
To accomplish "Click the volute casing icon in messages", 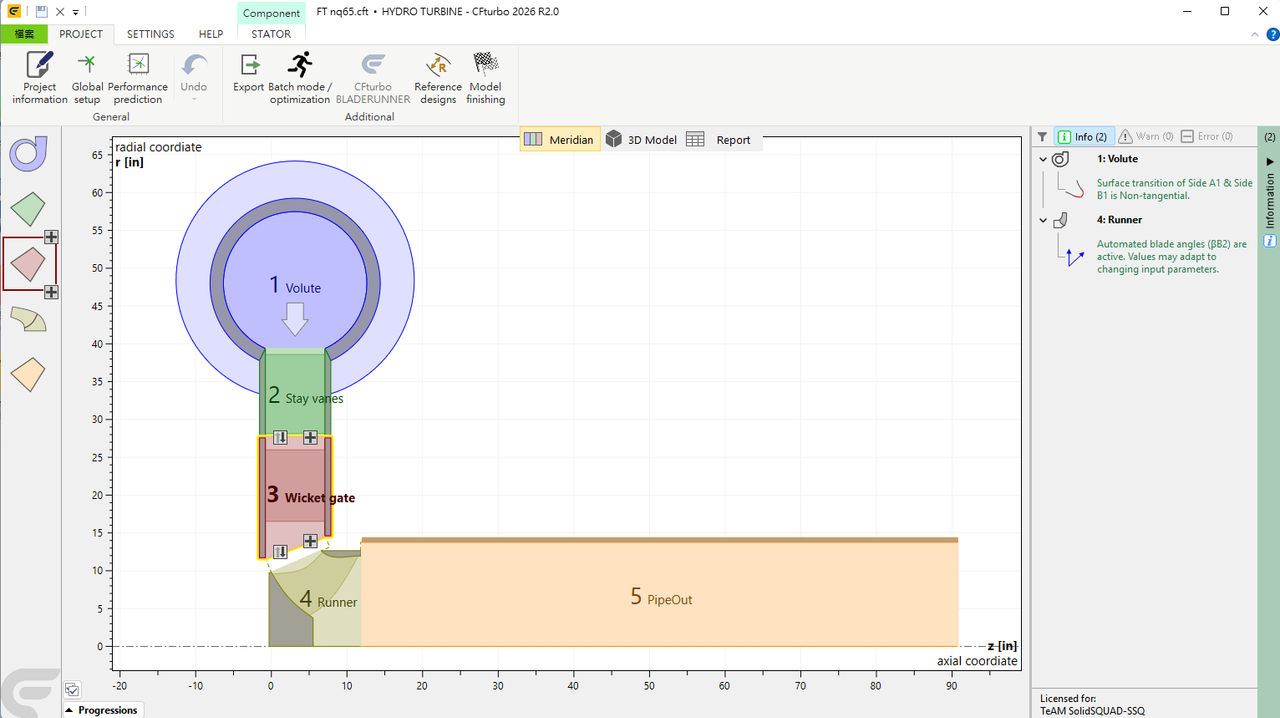I will [x=1062, y=159].
